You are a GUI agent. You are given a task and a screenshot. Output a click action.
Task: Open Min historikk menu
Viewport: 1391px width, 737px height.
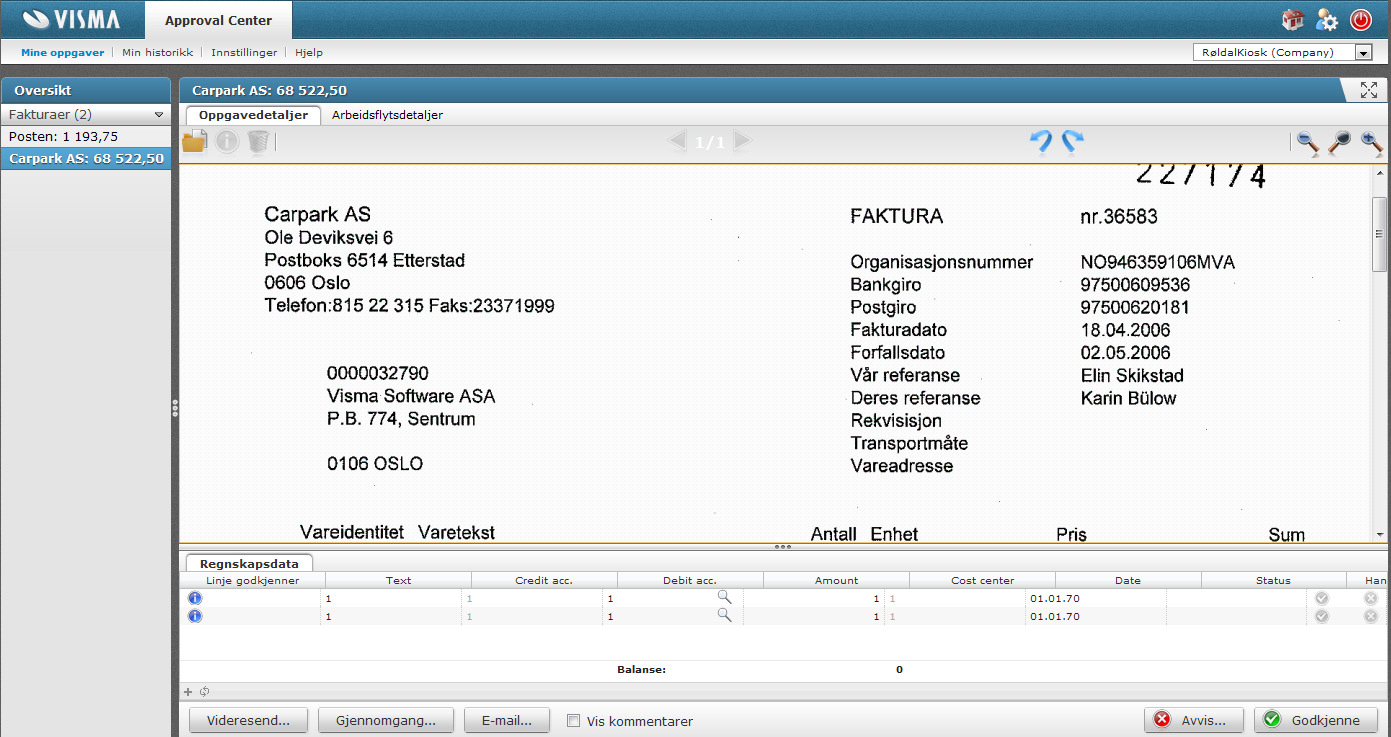[157, 52]
